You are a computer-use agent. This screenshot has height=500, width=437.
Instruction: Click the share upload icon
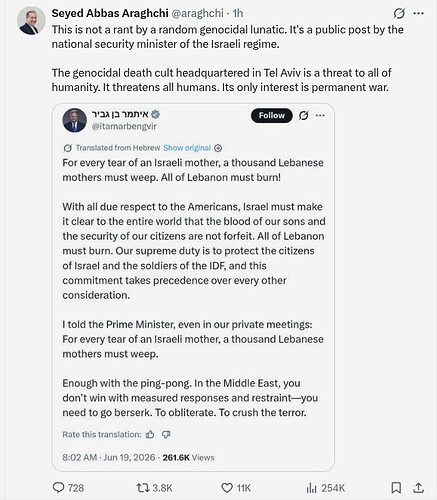coord(418,488)
